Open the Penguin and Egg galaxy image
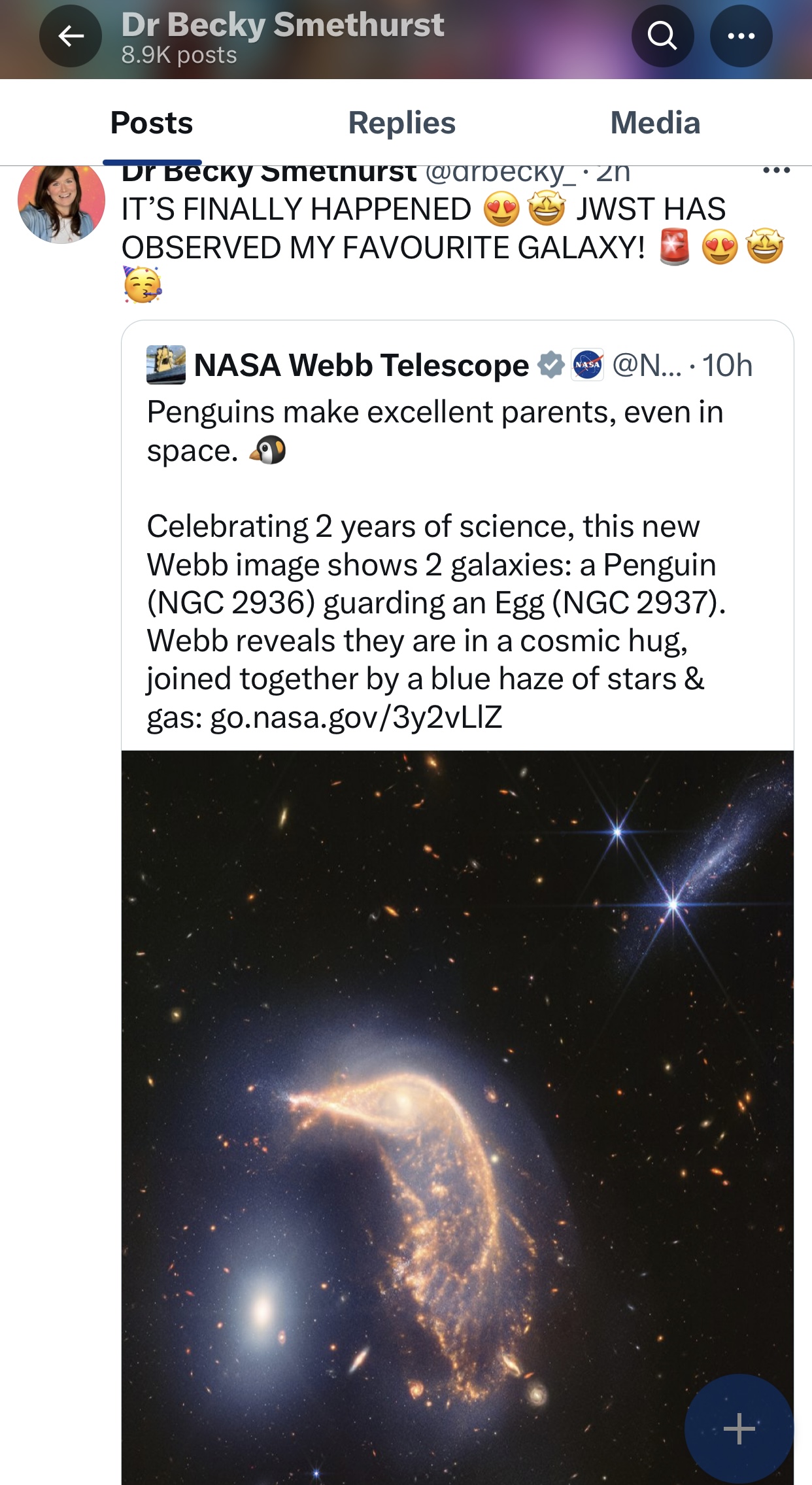Viewport: 812px width, 1485px height. pos(458,1118)
